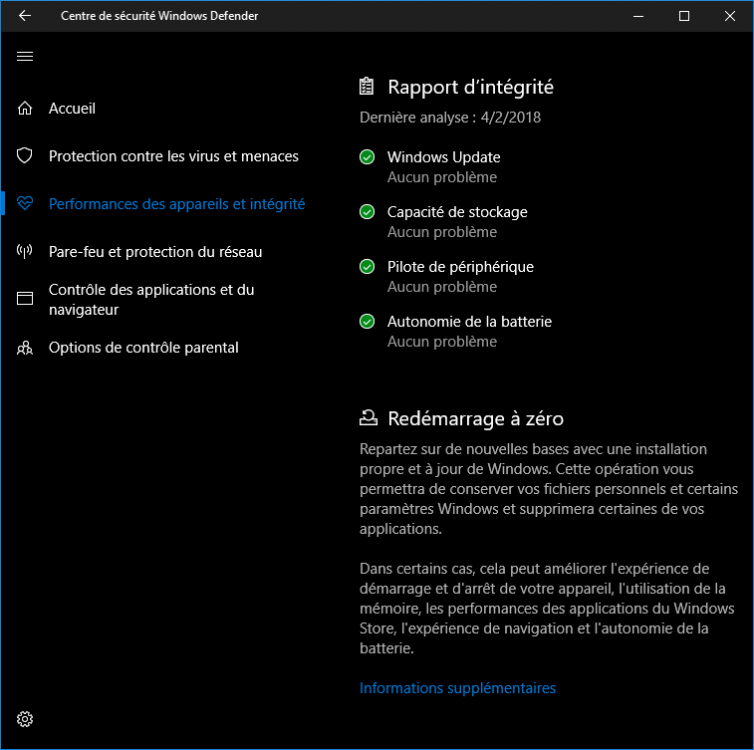Click Aucun problème under Autonomie de la batterie
Viewport: 754px width, 750px height.
[442, 342]
